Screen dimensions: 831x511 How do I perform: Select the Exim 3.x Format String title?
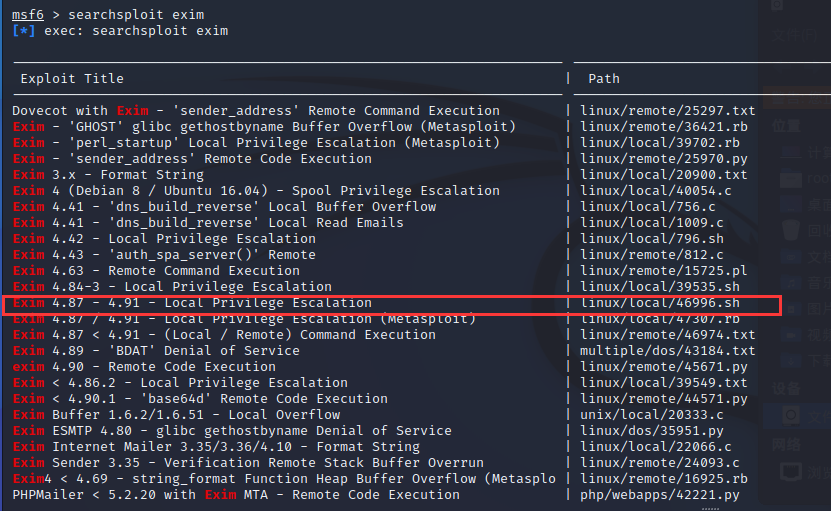[x=108, y=174]
